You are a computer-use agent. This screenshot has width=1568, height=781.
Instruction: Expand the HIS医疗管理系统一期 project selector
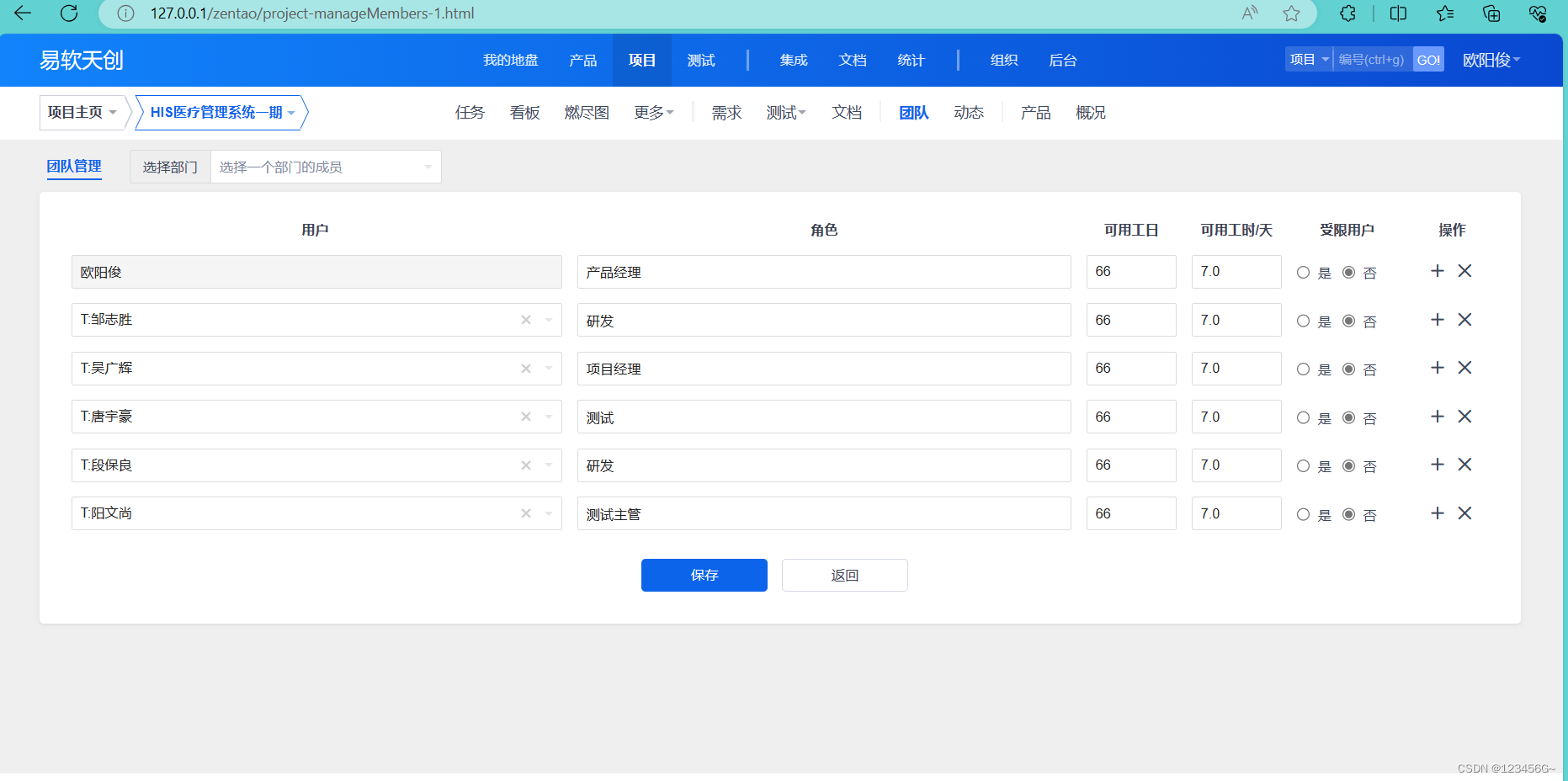pos(222,112)
